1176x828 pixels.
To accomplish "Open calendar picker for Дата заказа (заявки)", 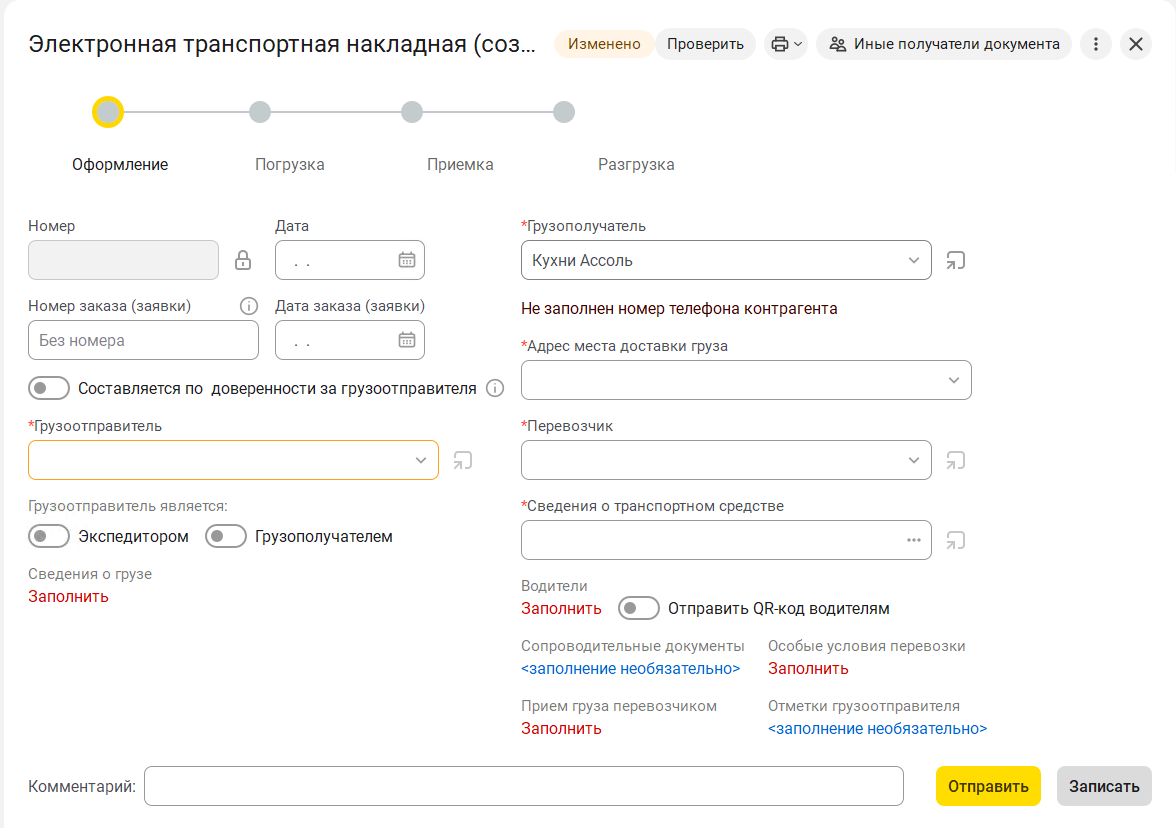I will point(406,340).
